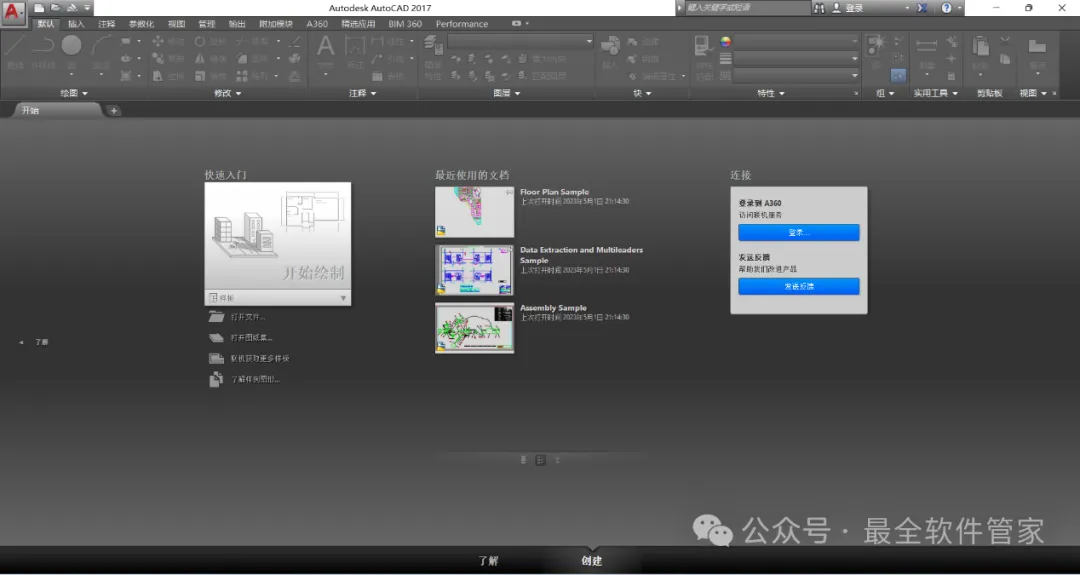This screenshot has height=575, width=1080.
Task: Open the Assembly Sample thumbnail
Action: click(x=474, y=328)
